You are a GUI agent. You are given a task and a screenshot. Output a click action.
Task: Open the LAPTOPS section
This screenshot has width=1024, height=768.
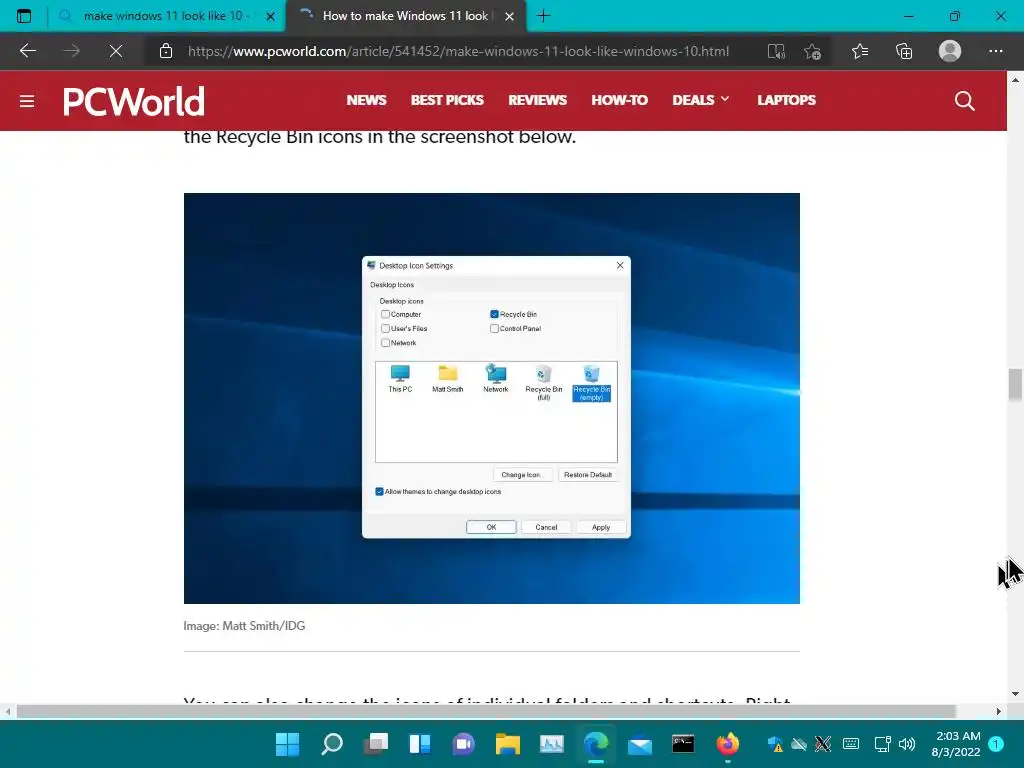(786, 100)
